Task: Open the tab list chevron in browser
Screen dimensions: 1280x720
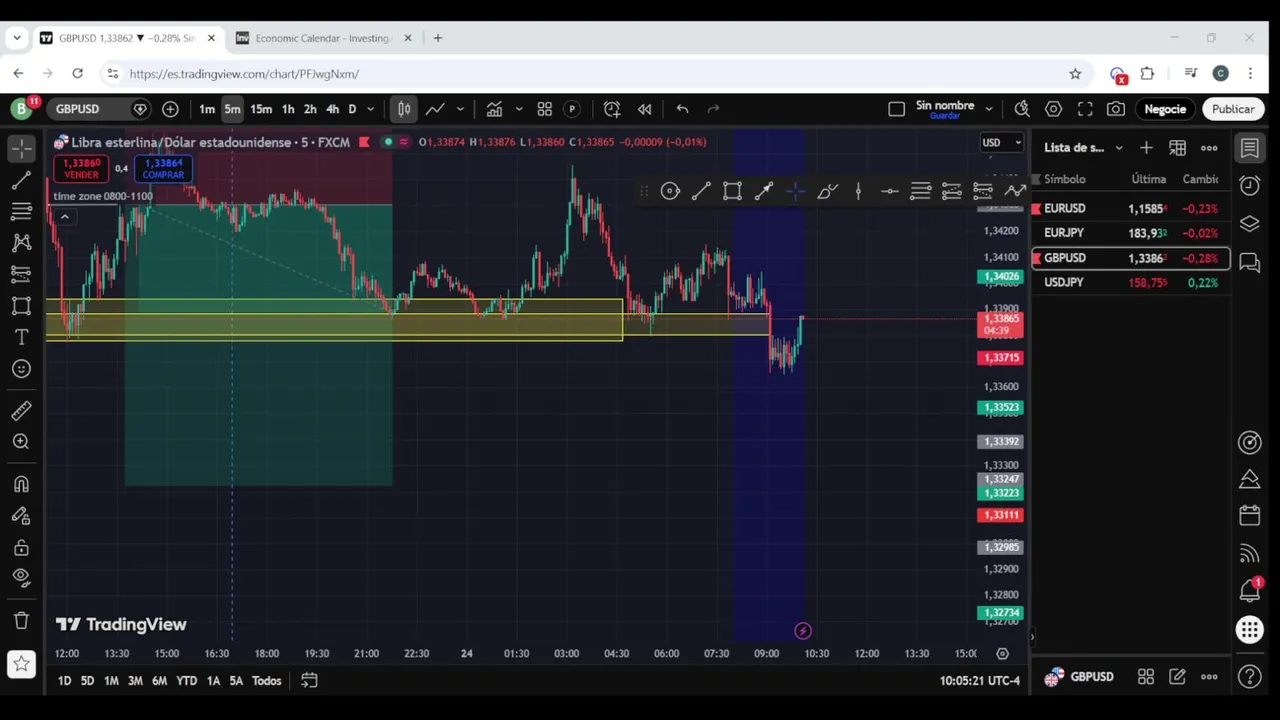Action: (x=16, y=38)
